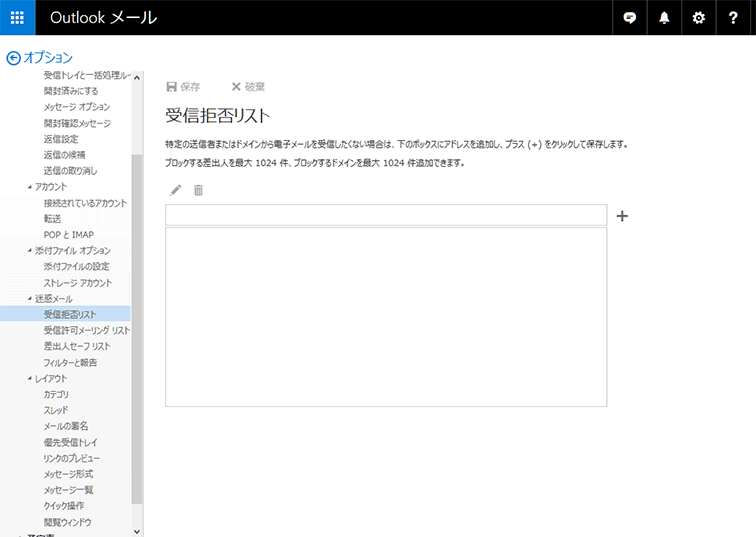The height and width of the screenshot is (537, 756).
Task: Open the settings gear
Action: 698,18
